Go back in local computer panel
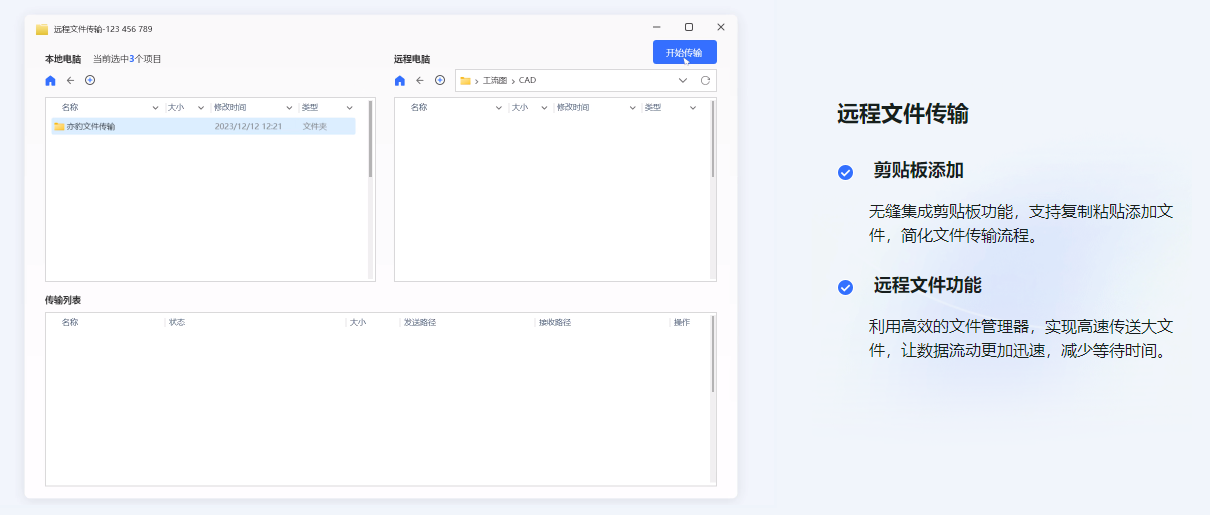The height and width of the screenshot is (515, 1210). click(x=70, y=80)
